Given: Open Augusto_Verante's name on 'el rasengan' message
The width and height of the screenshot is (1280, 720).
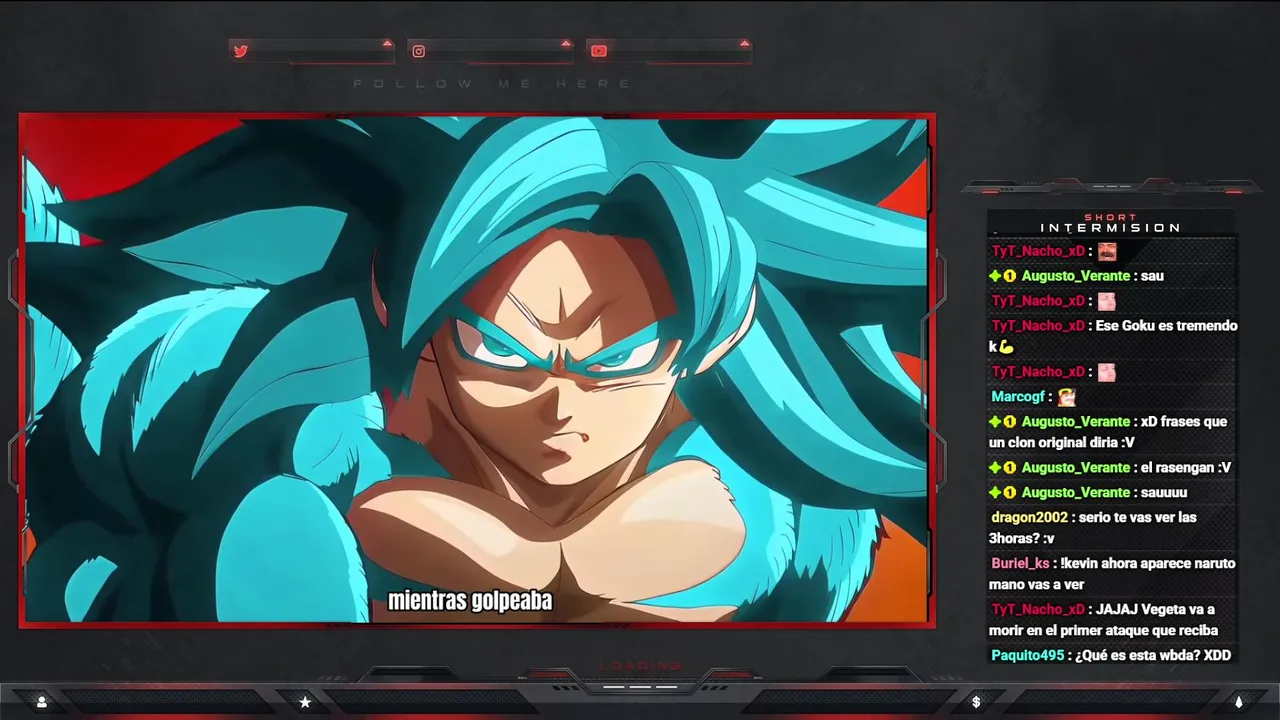Looking at the screenshot, I should pyautogui.click(x=1075, y=468).
